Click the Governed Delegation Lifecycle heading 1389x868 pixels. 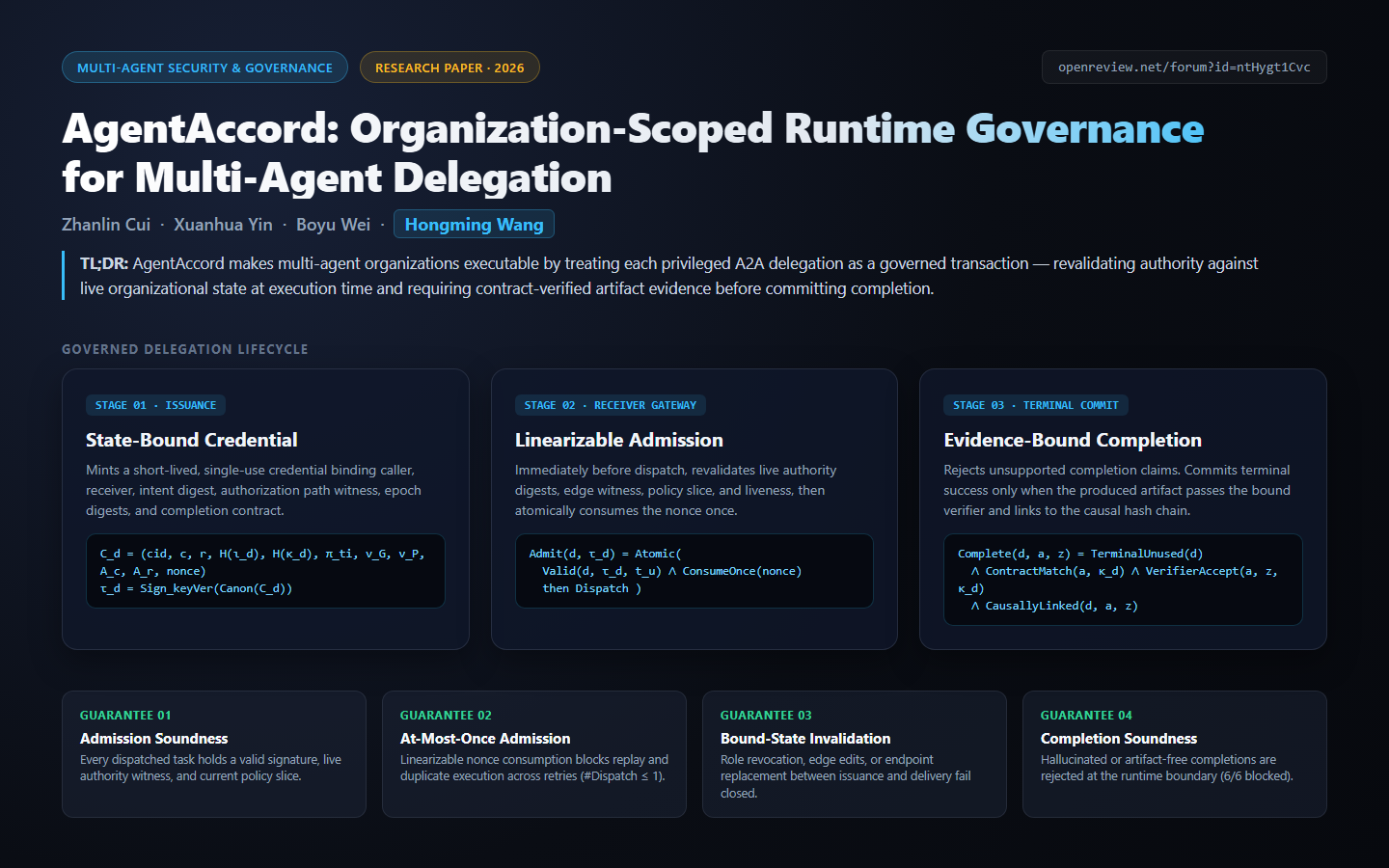tap(185, 349)
